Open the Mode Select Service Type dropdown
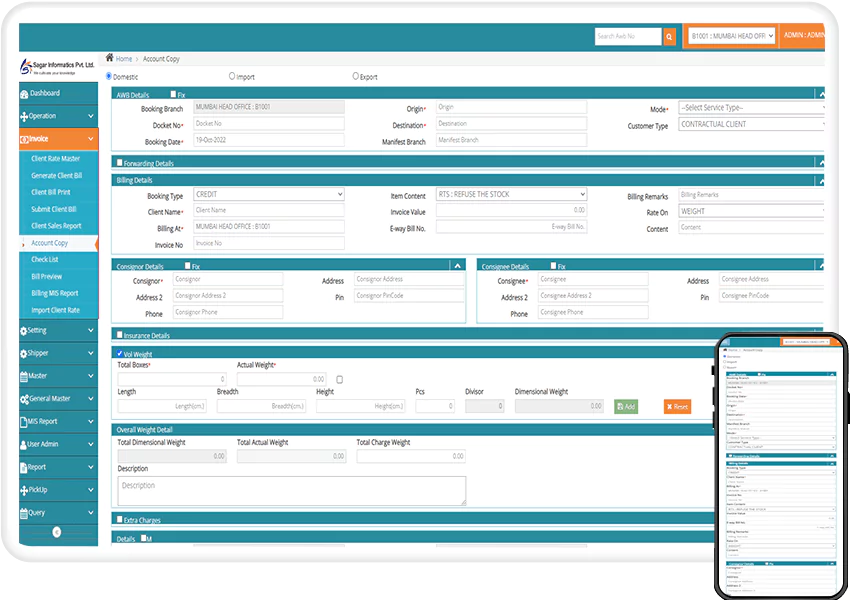 tap(751, 108)
